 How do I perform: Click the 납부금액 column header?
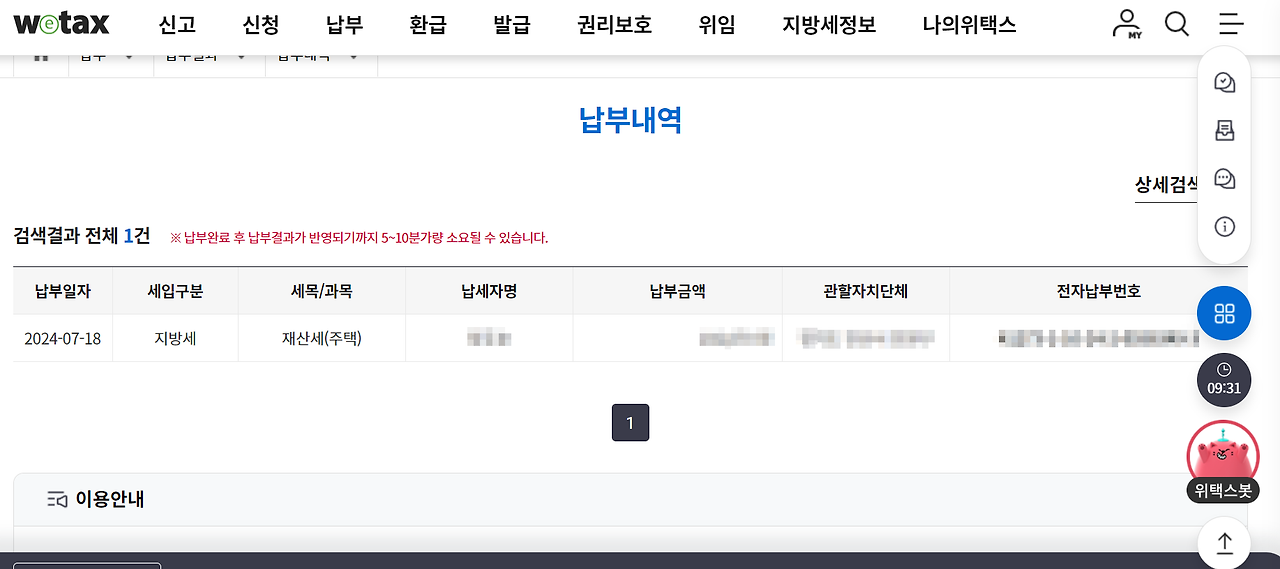pyautogui.click(x=677, y=291)
